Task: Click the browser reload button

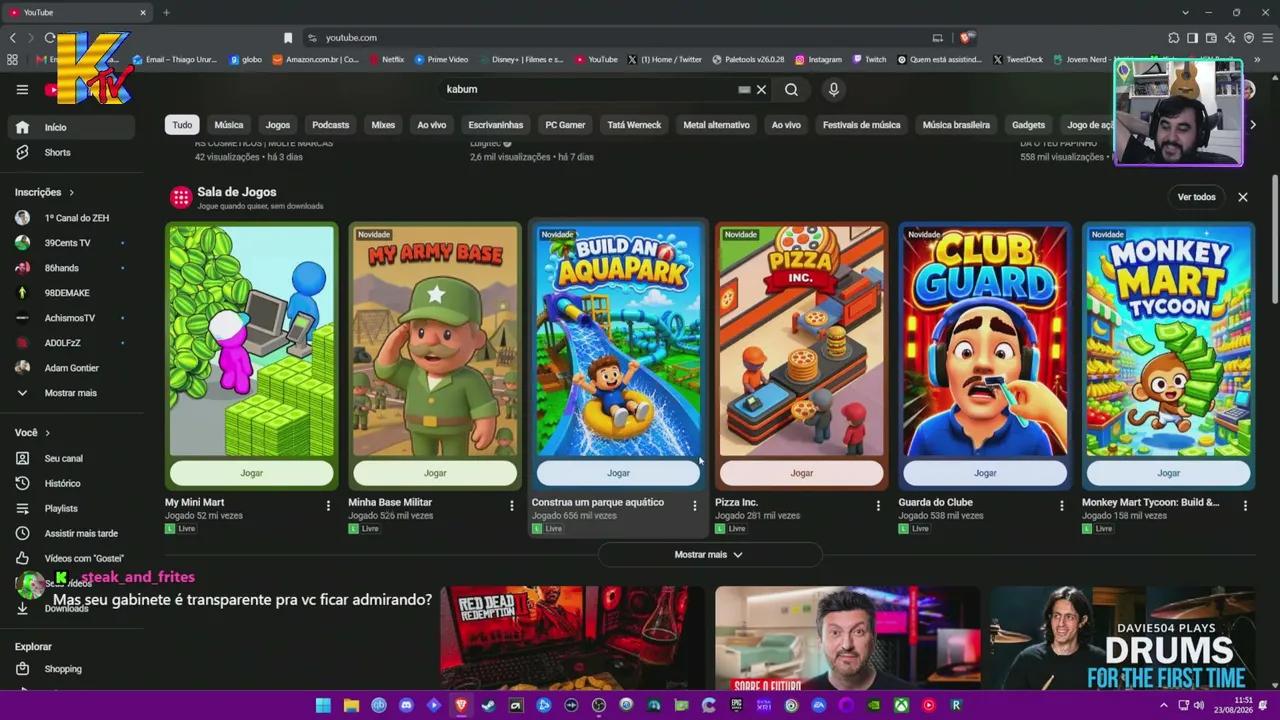Action: [x=49, y=38]
